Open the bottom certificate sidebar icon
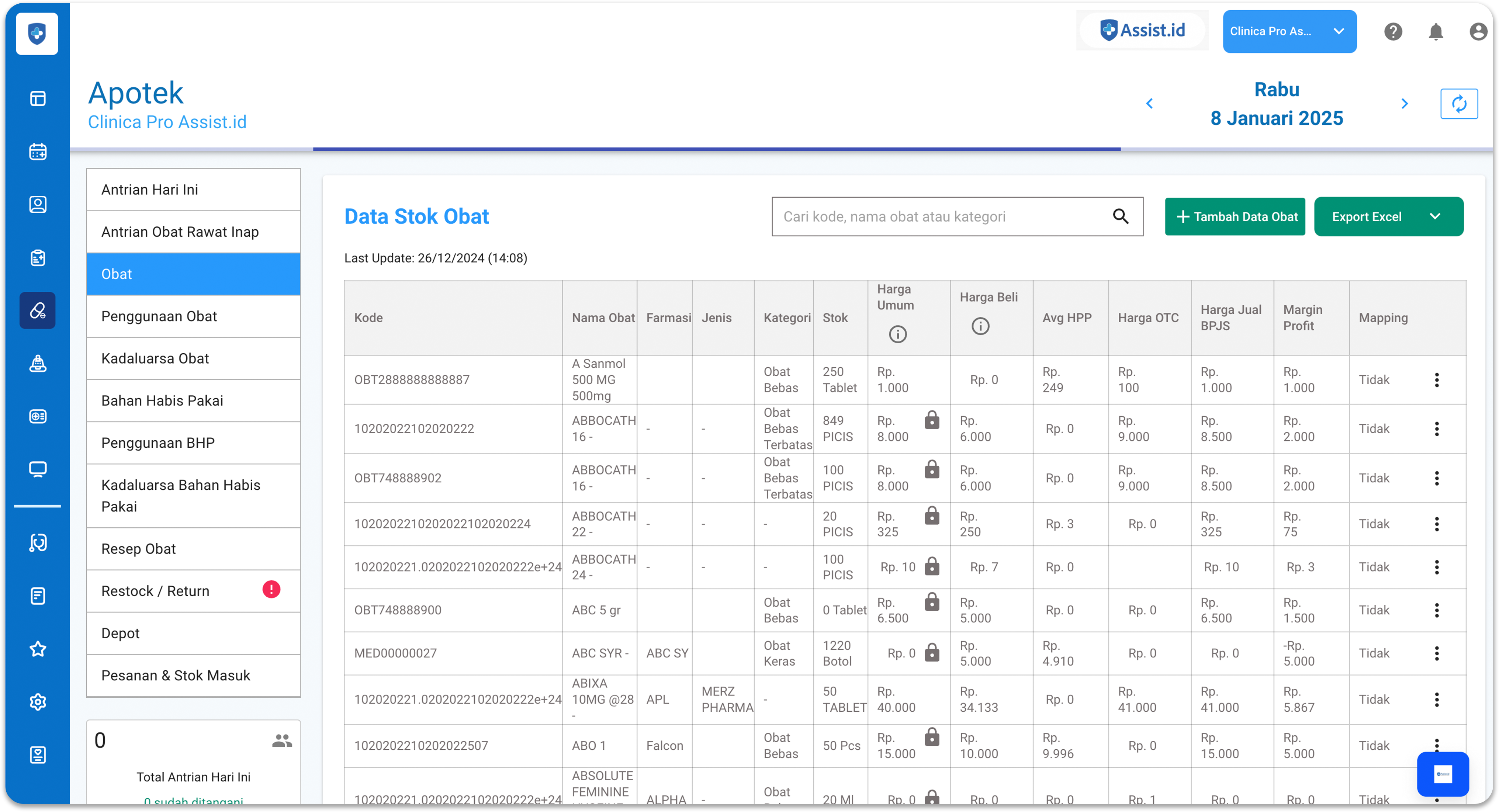Viewport: 1499px width, 812px height. pos(38,755)
